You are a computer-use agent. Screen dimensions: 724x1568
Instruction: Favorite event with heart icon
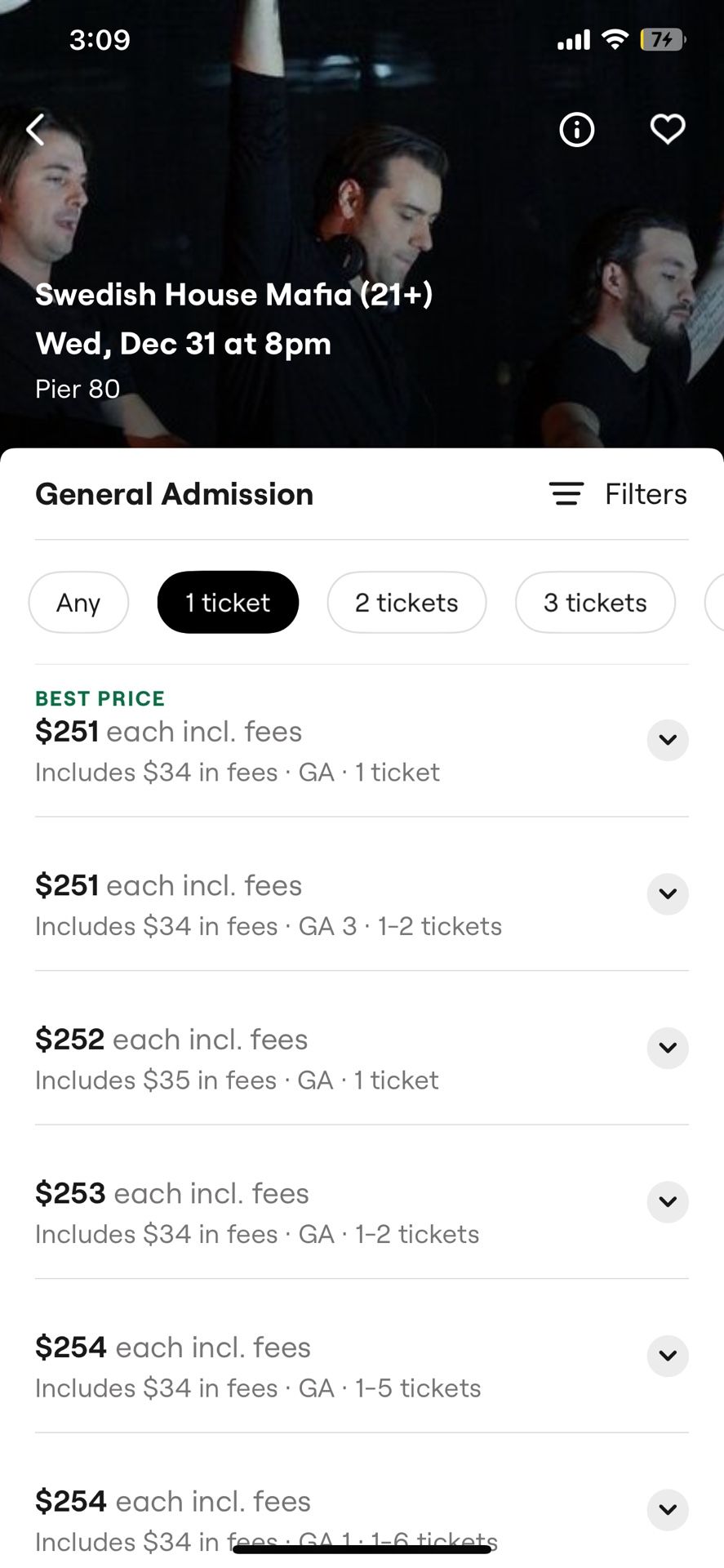pyautogui.click(x=667, y=129)
